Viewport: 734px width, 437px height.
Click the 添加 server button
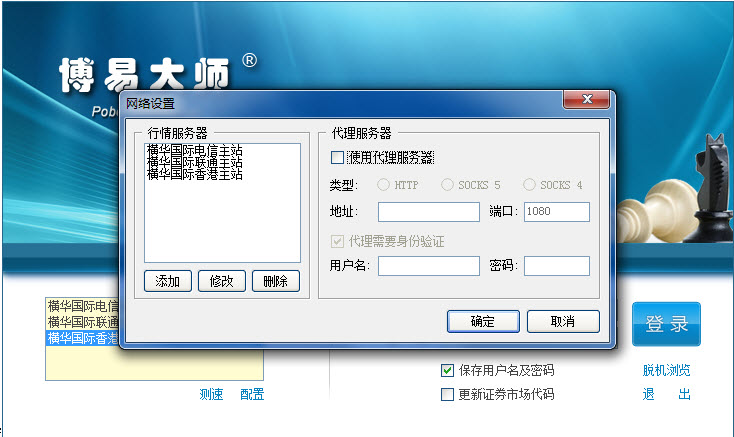point(168,281)
